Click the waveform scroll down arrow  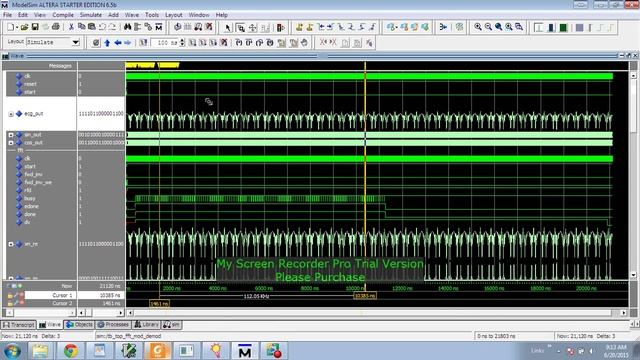pyautogui.click(x=633, y=275)
